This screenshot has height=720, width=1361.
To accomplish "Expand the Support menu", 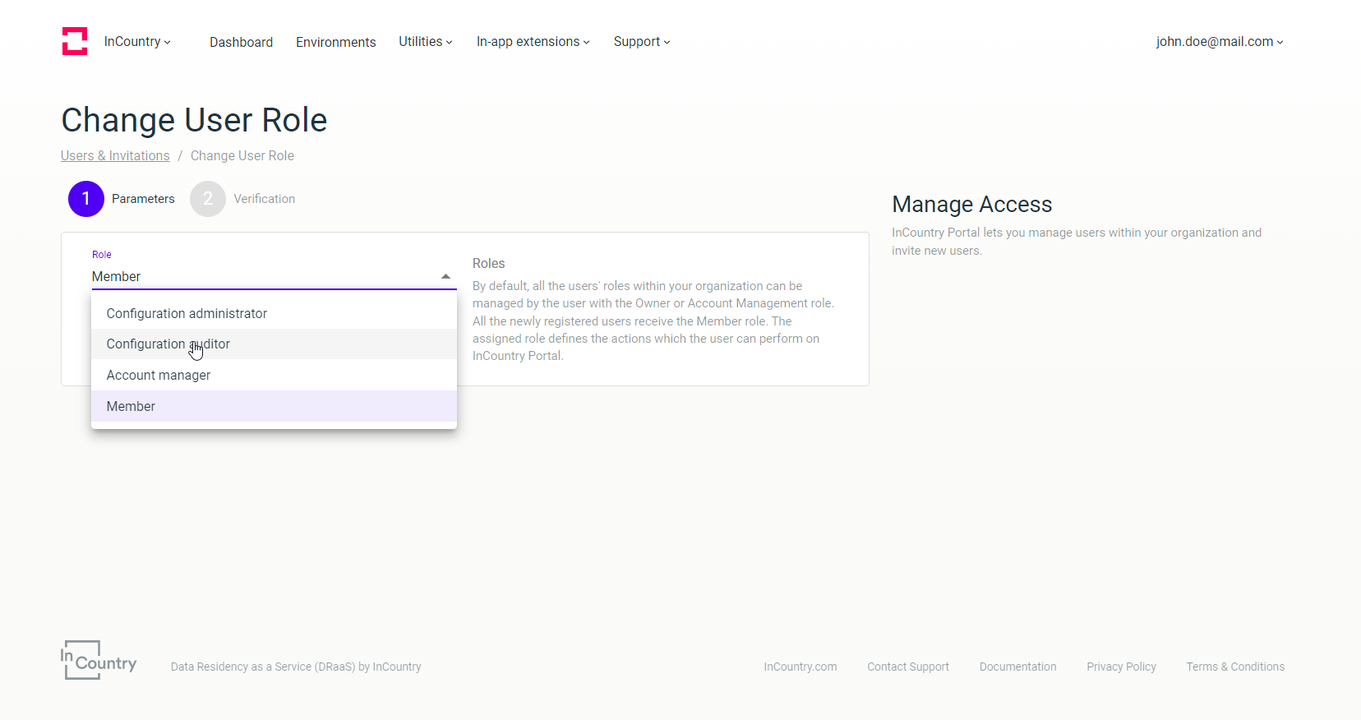I will point(642,42).
